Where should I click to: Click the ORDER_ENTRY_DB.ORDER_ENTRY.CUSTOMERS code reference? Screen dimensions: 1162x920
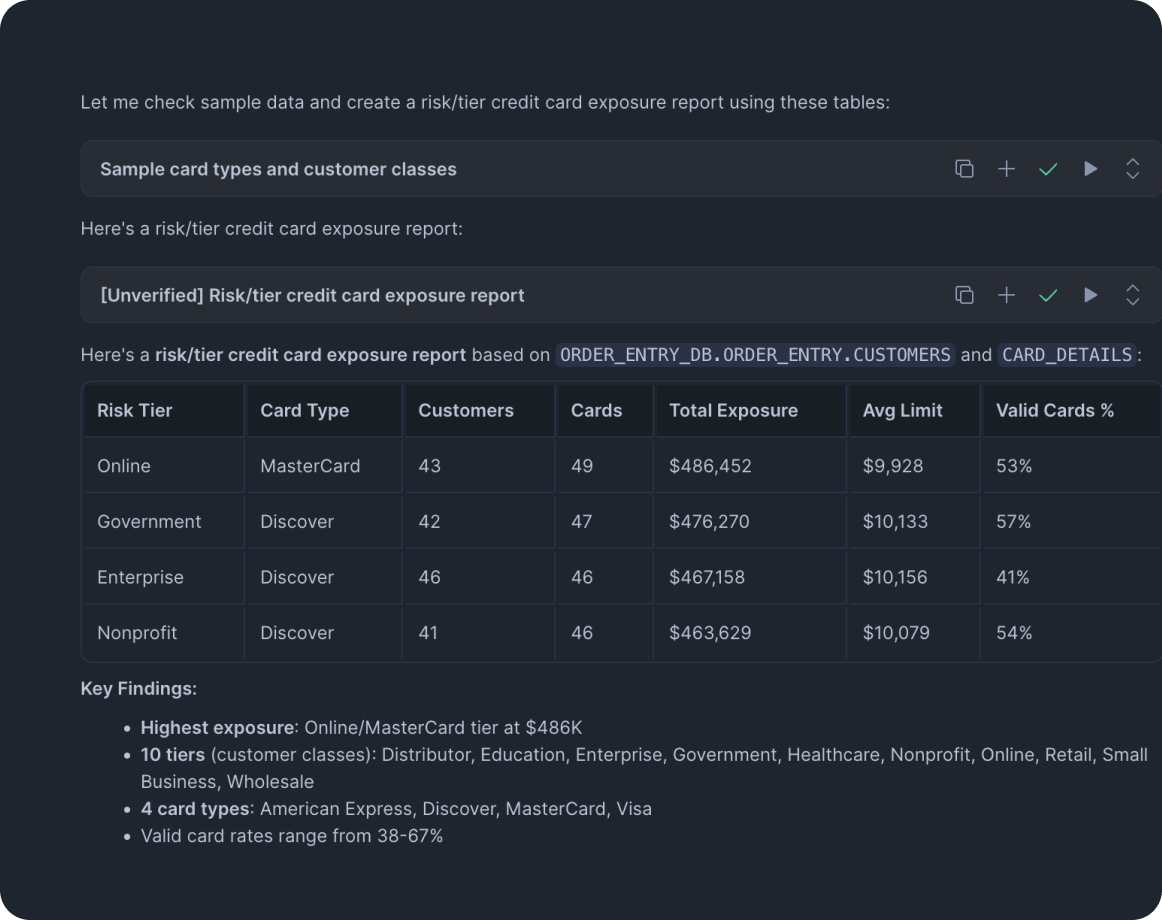coord(755,354)
